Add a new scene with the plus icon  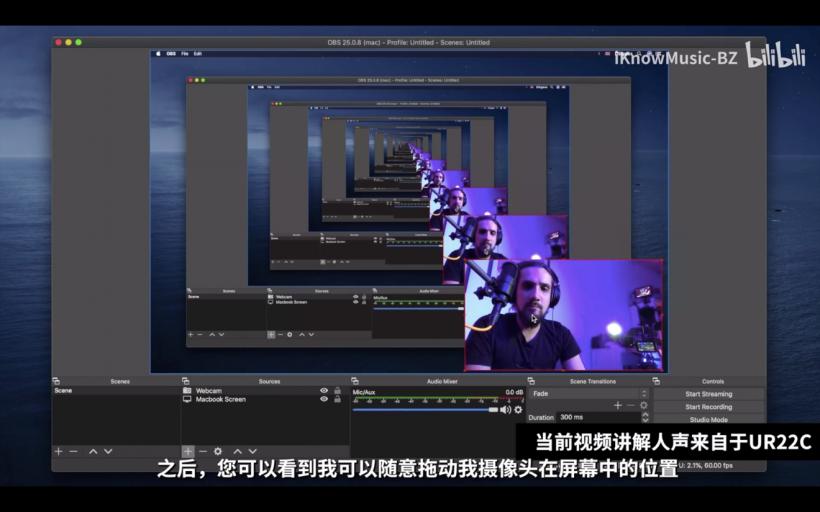(59, 451)
